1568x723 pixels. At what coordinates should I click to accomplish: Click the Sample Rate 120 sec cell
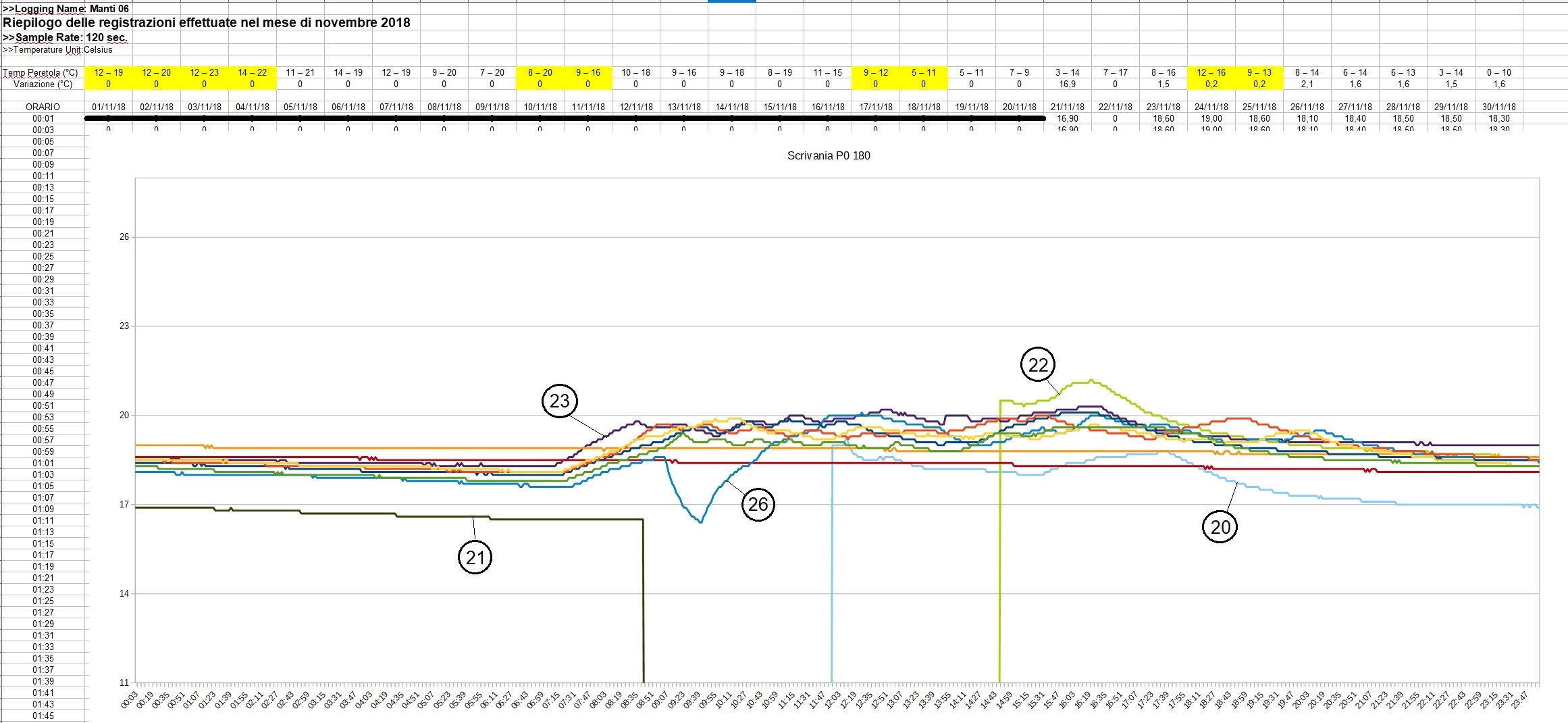click(x=65, y=37)
